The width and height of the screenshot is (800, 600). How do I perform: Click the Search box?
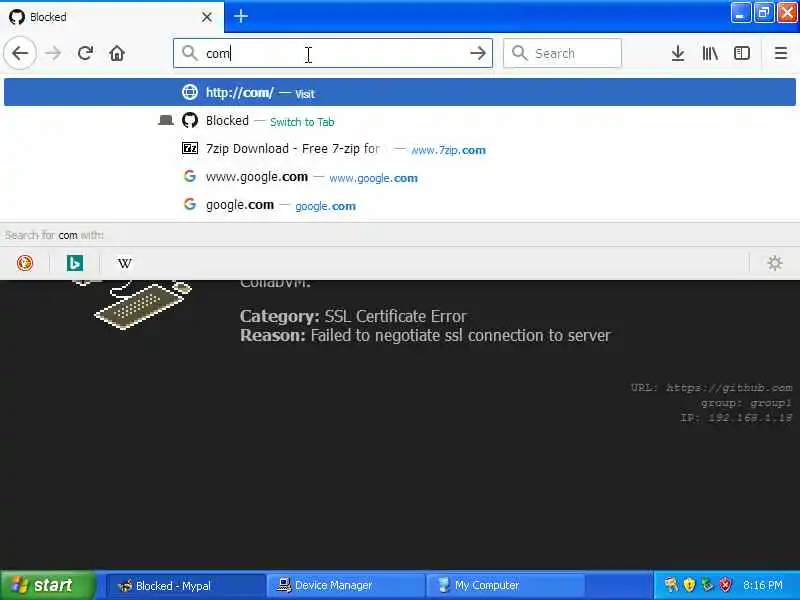coord(562,53)
